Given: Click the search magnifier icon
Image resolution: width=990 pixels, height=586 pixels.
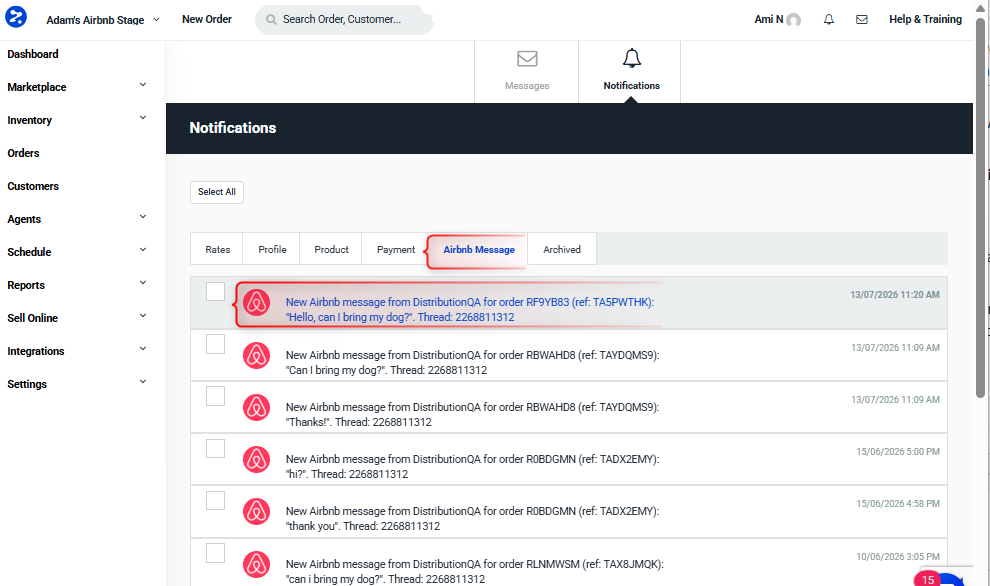Looking at the screenshot, I should click(271, 20).
